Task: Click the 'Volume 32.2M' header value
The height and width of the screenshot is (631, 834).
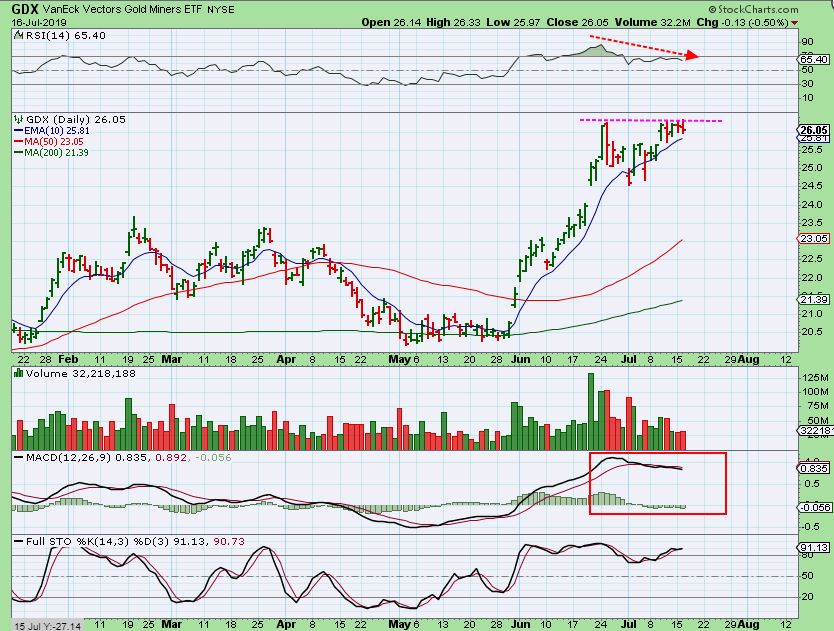Action: 653,22
